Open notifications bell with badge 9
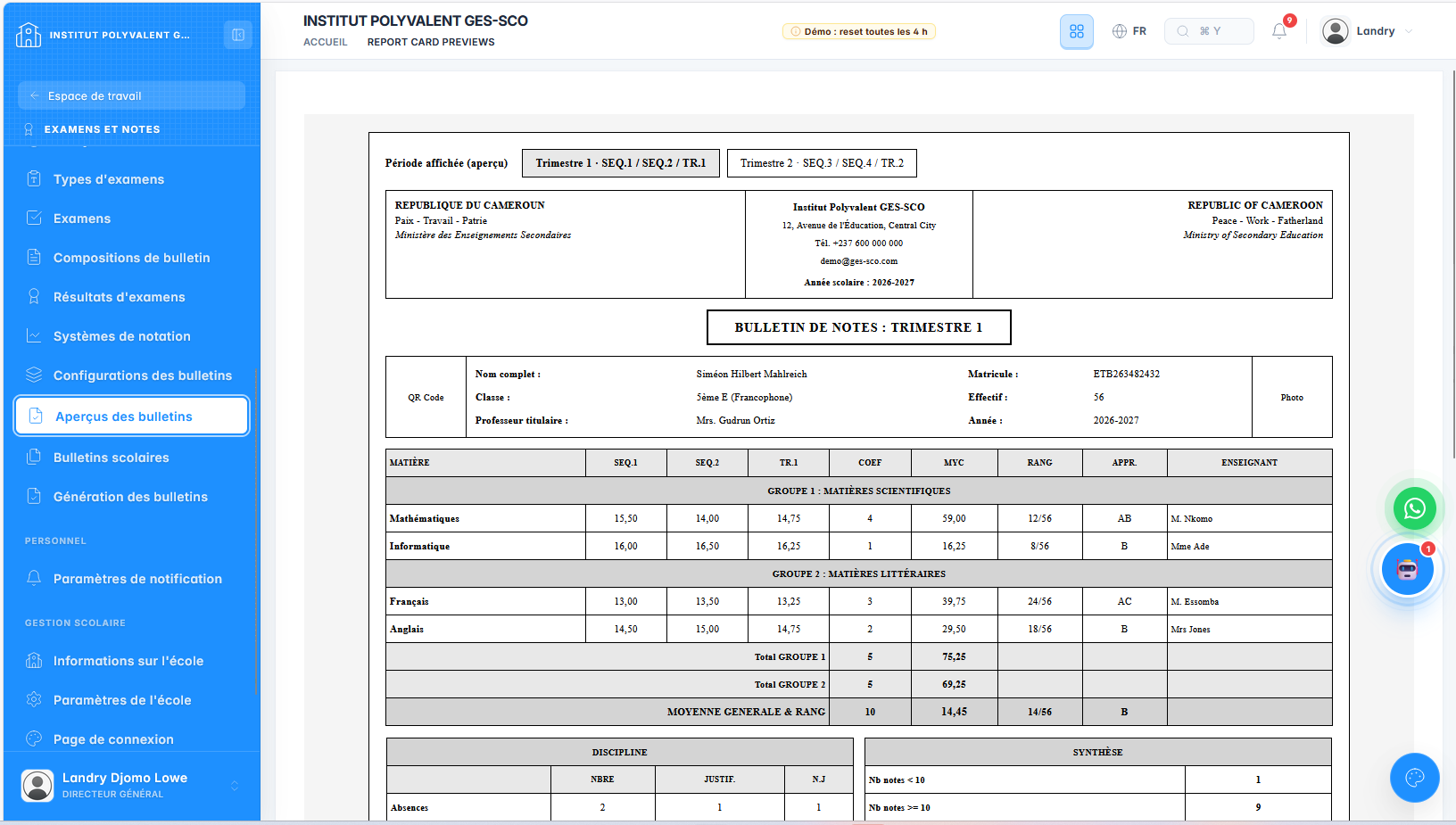The height and width of the screenshot is (825, 1456). [x=1279, y=31]
